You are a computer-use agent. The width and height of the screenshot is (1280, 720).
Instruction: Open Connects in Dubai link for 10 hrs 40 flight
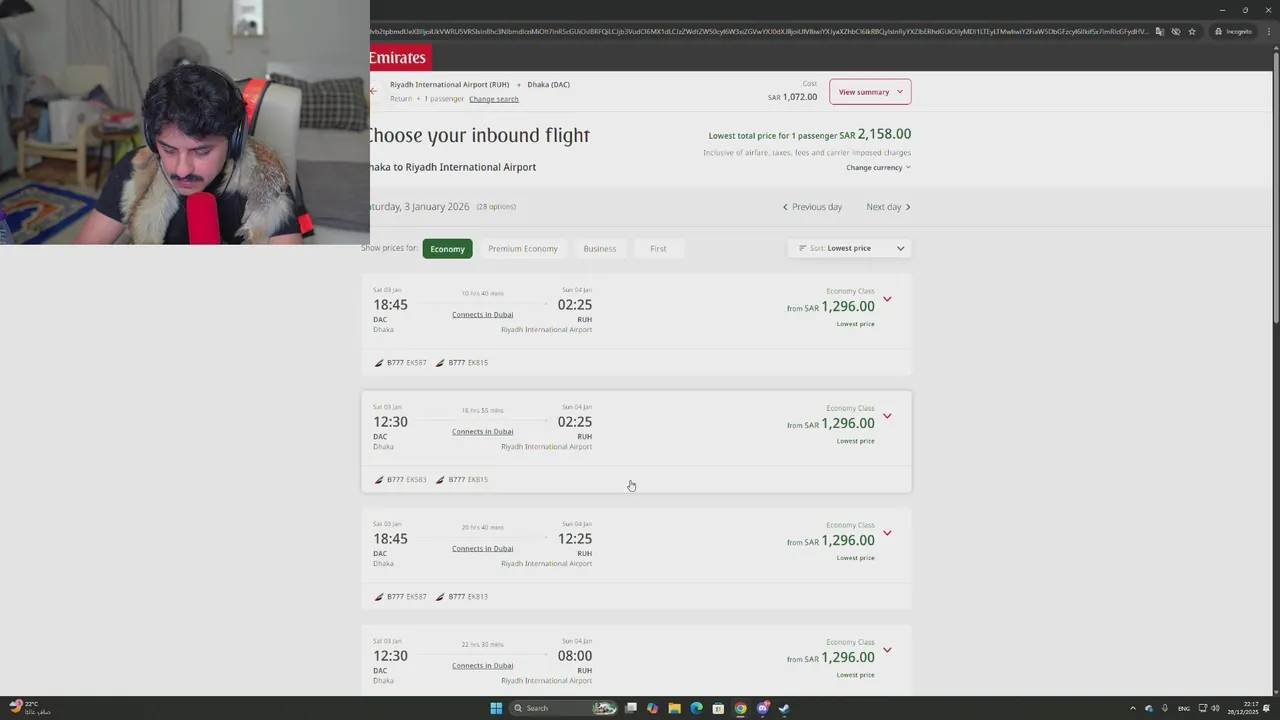482,315
